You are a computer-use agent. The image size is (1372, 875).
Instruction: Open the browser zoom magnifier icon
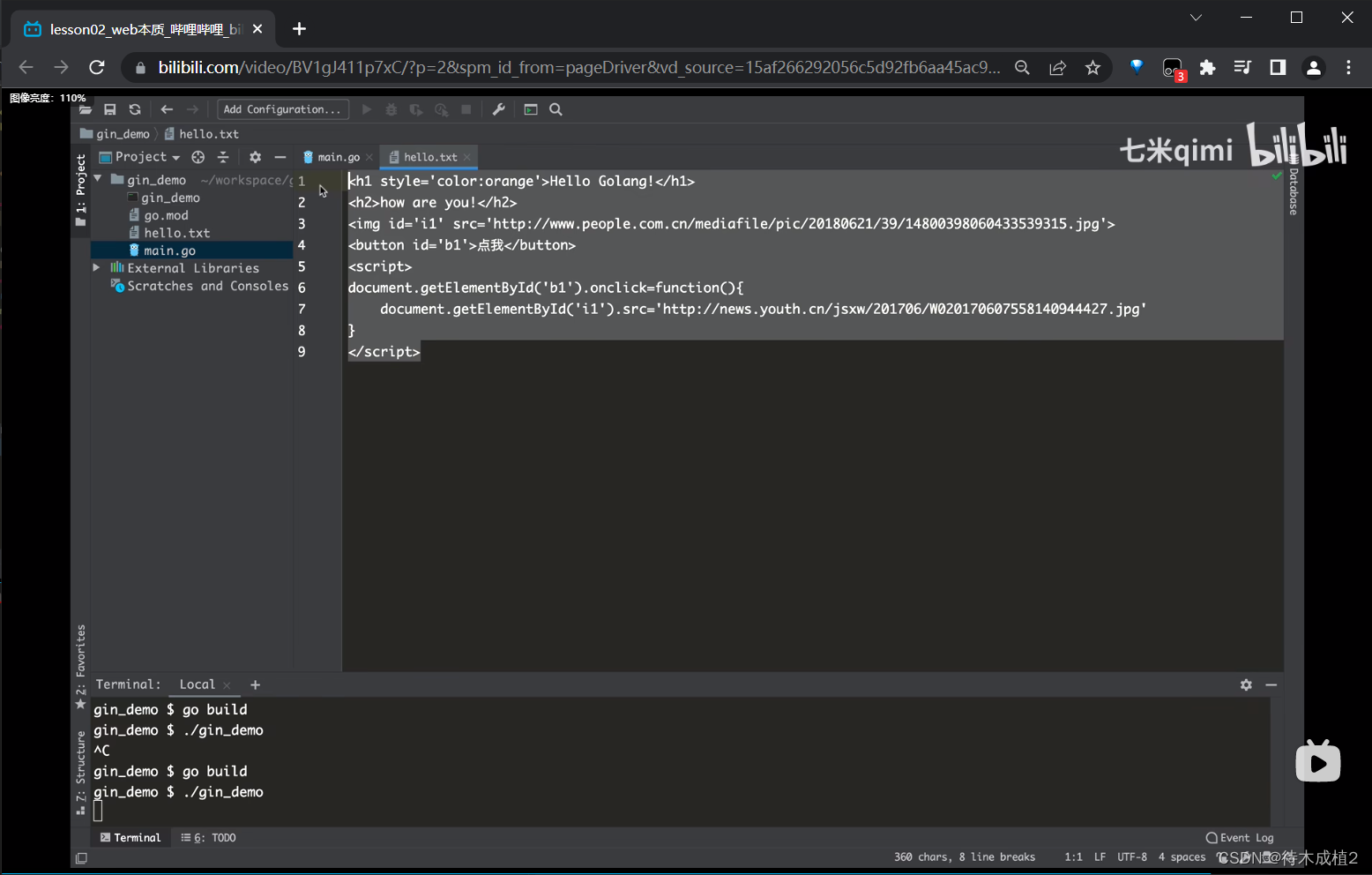click(x=1023, y=68)
